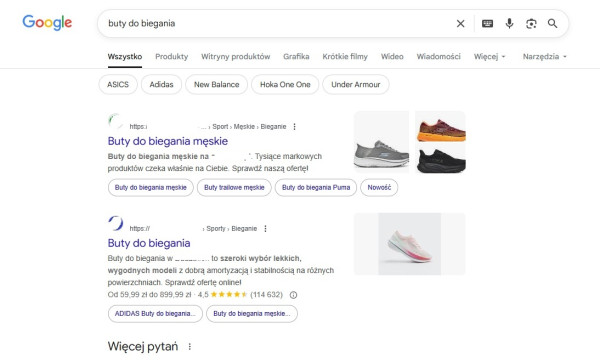The image size is (600, 363).
Task: Open options dots beside Więcej pytań
Action: point(189,347)
